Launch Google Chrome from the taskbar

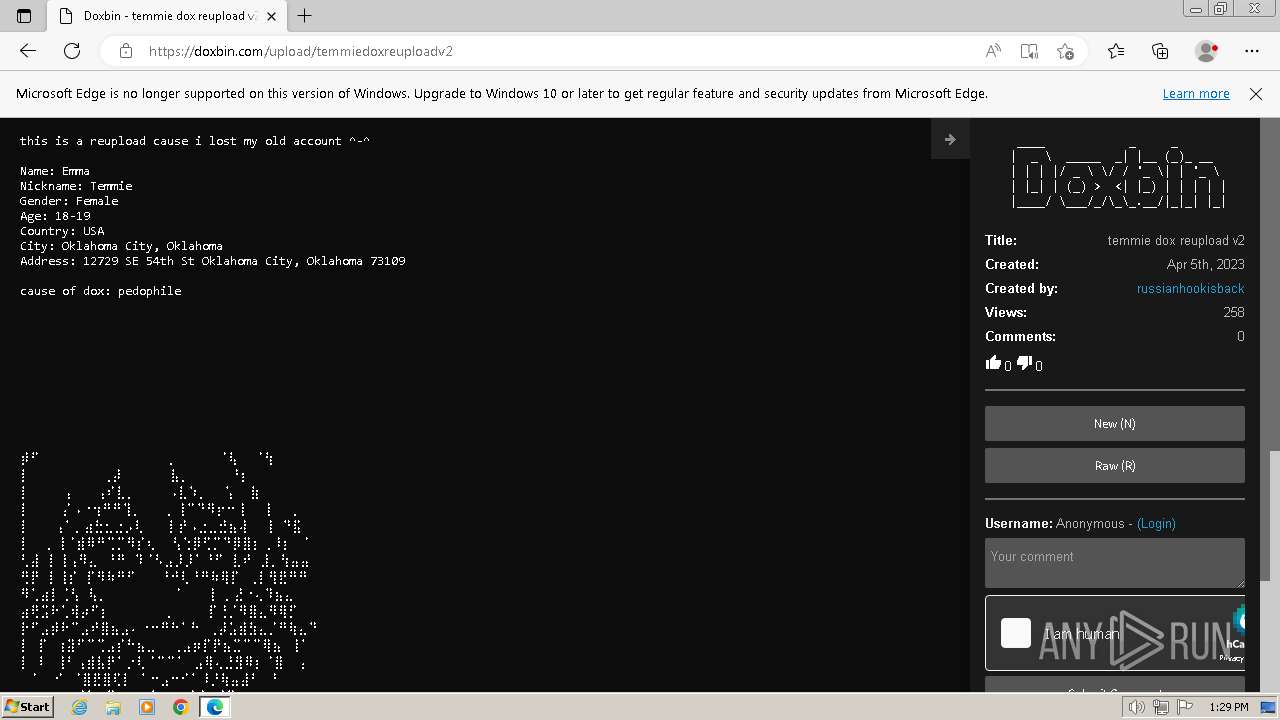coord(180,707)
